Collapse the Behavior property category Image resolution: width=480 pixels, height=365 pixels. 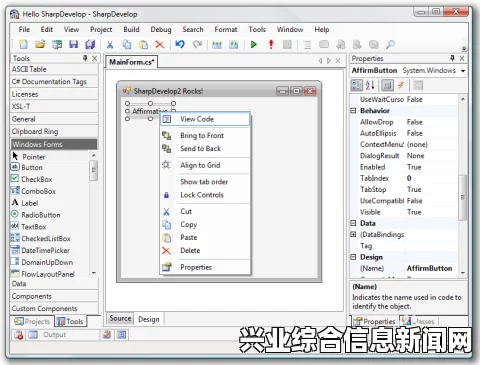[353, 111]
